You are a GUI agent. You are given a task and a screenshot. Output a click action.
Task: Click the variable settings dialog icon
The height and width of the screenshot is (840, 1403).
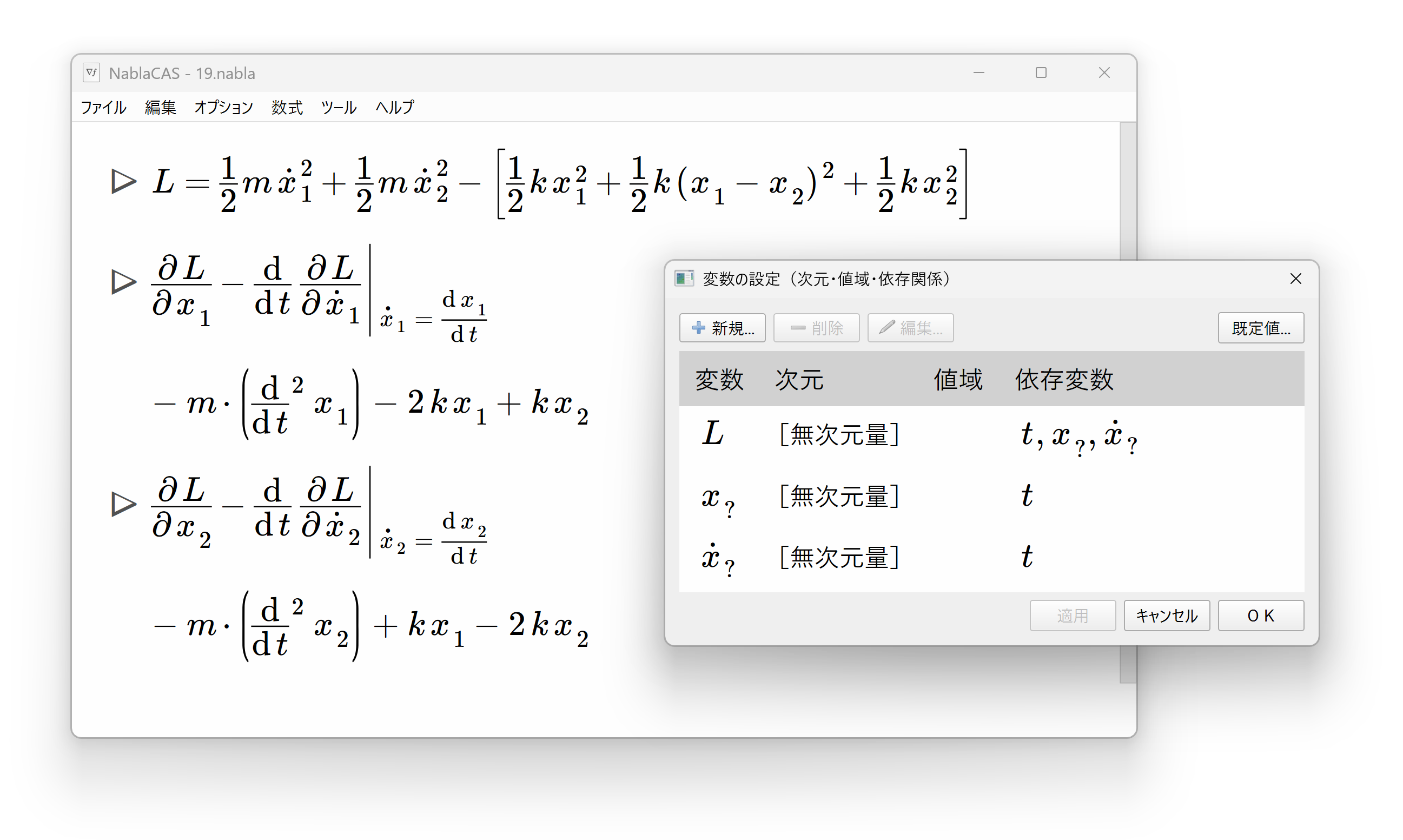click(x=684, y=279)
